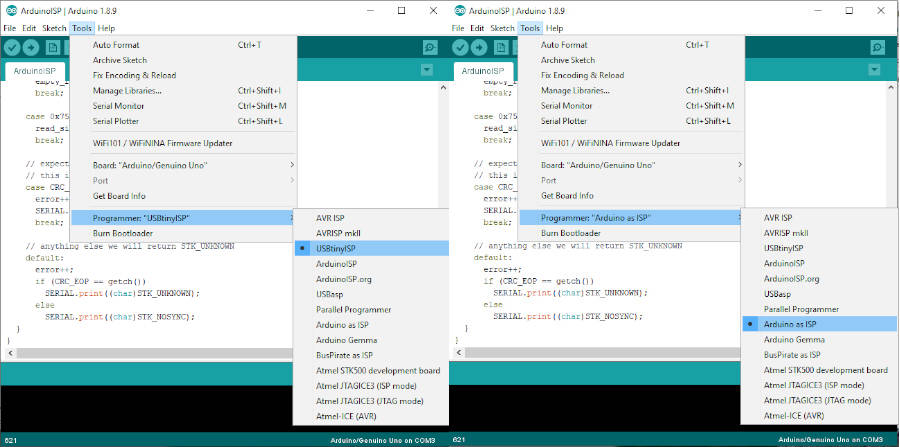Select USBtinyISP radio option in left window
Viewport: 900px width, 447px height.
(x=371, y=248)
